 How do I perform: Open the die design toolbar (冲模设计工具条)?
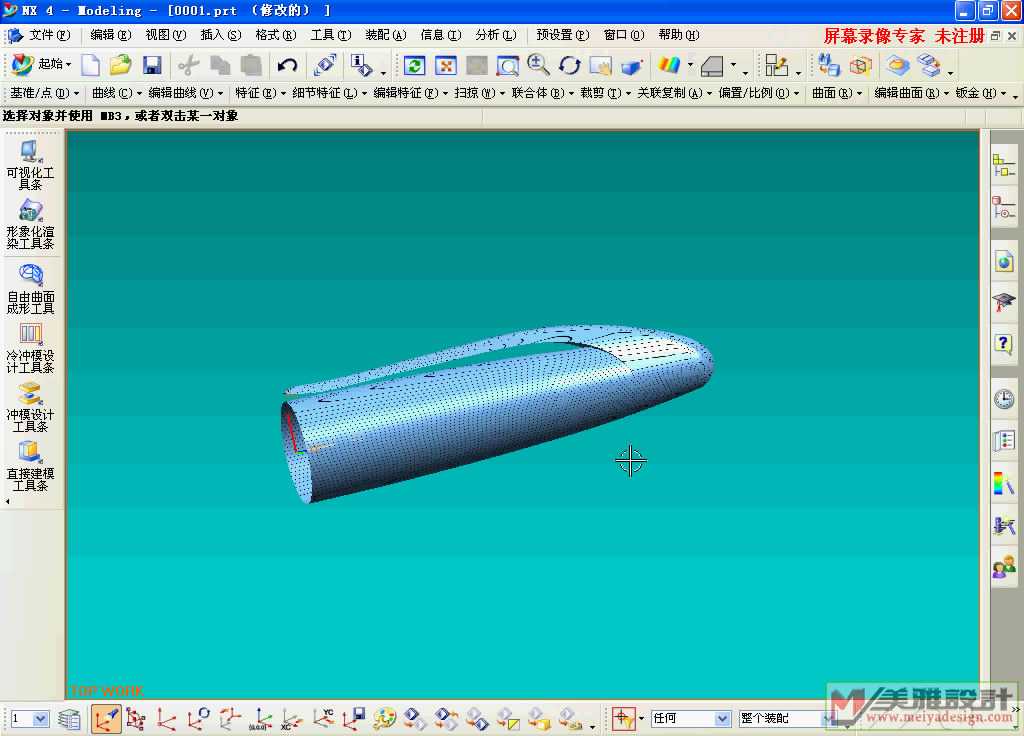pos(30,407)
